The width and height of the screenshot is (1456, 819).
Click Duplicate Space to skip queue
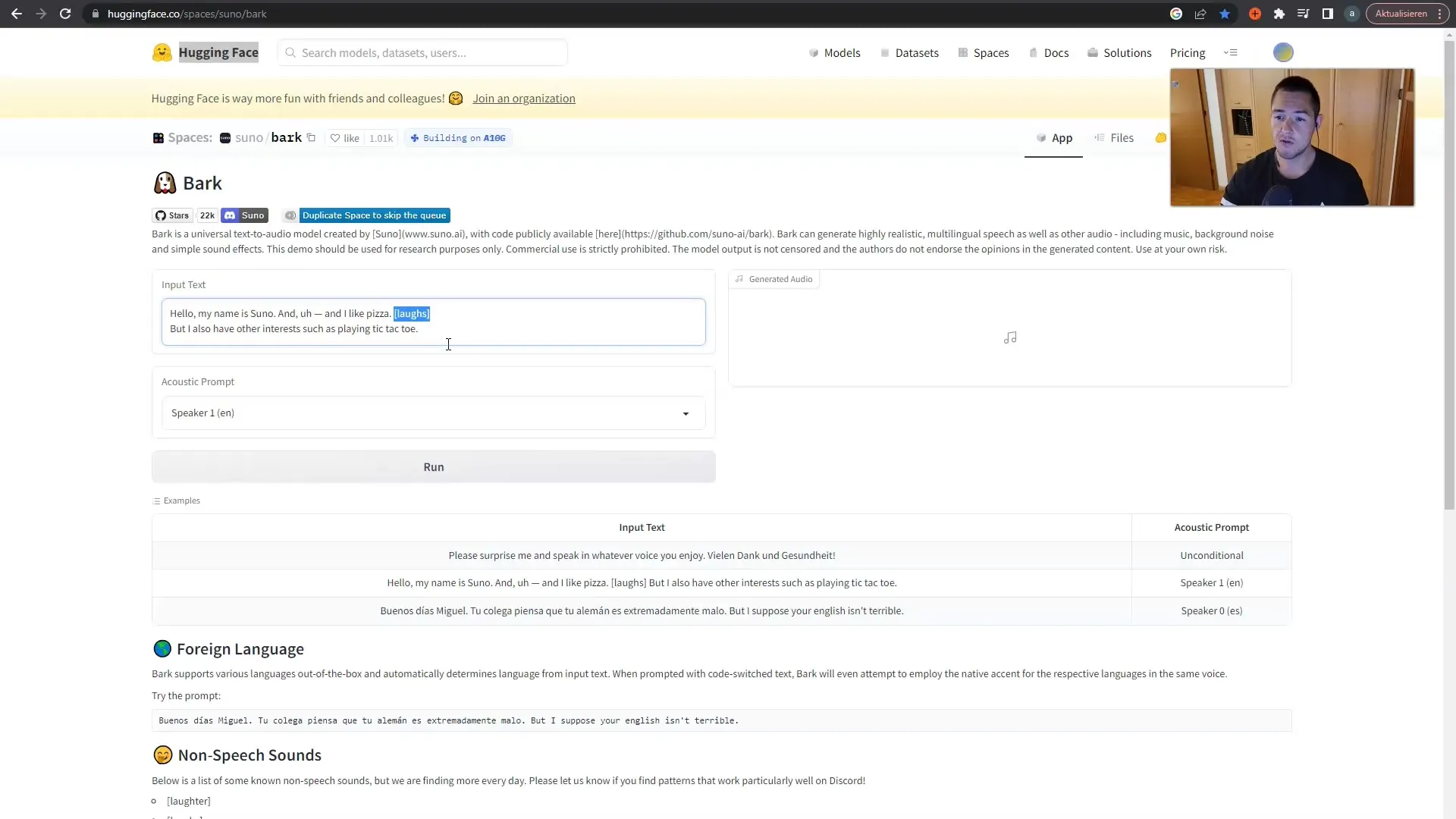372,215
